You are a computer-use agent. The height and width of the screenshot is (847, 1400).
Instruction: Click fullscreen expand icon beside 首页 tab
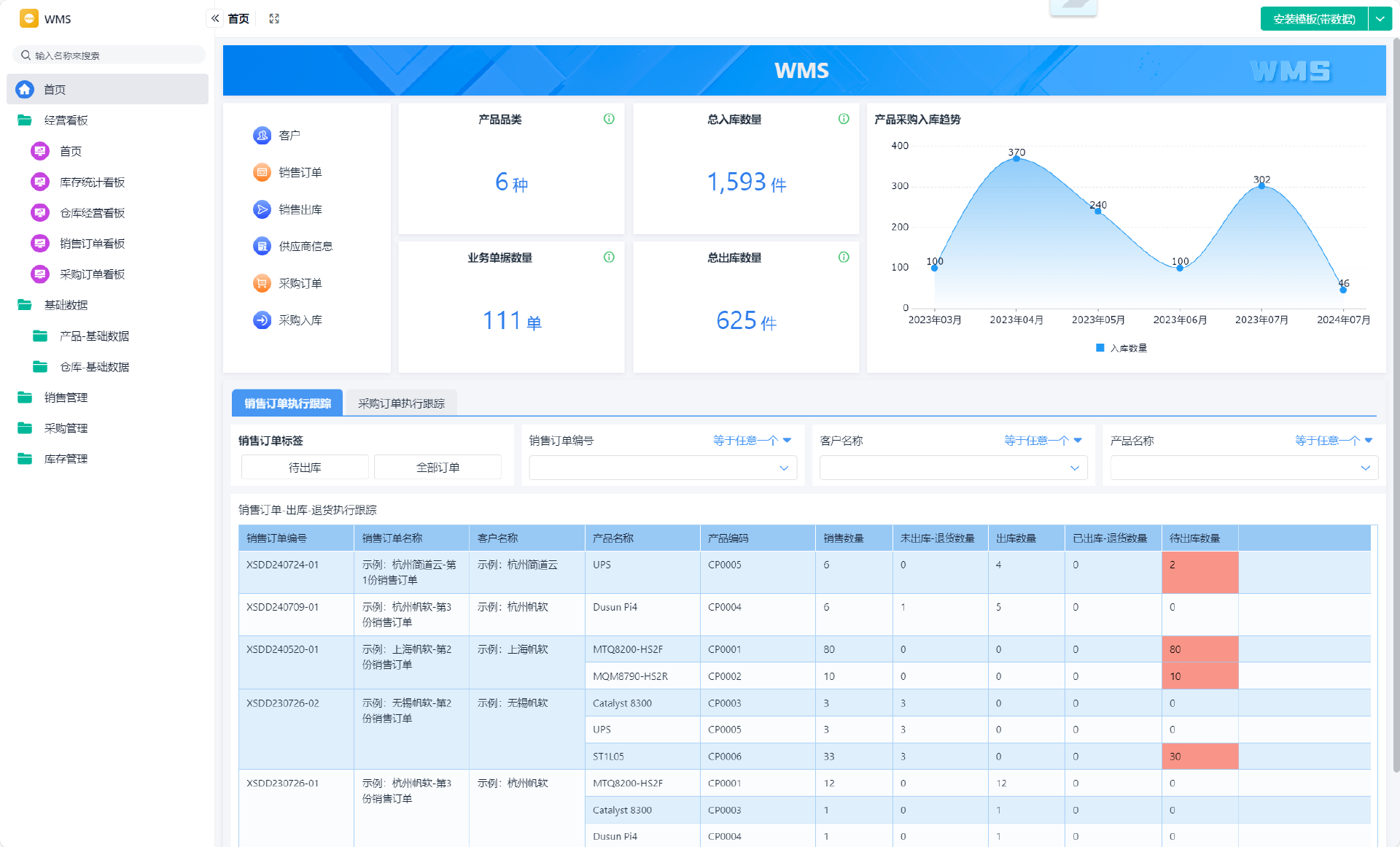pyautogui.click(x=274, y=18)
